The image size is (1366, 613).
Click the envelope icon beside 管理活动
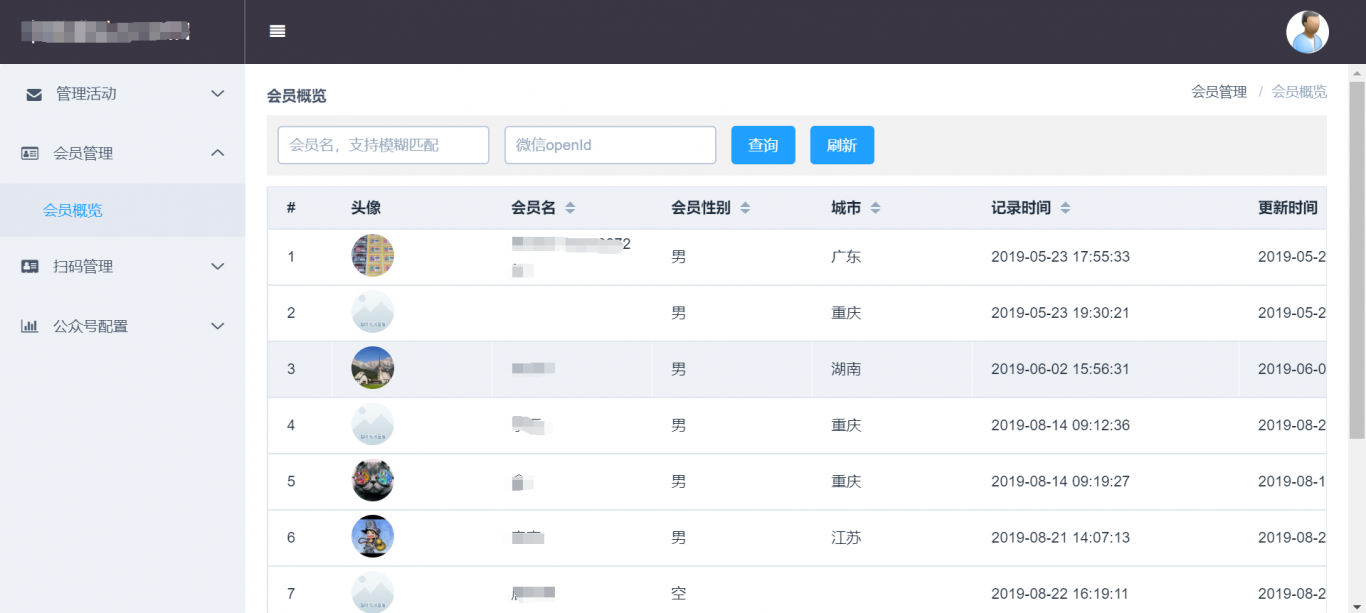tap(31, 93)
